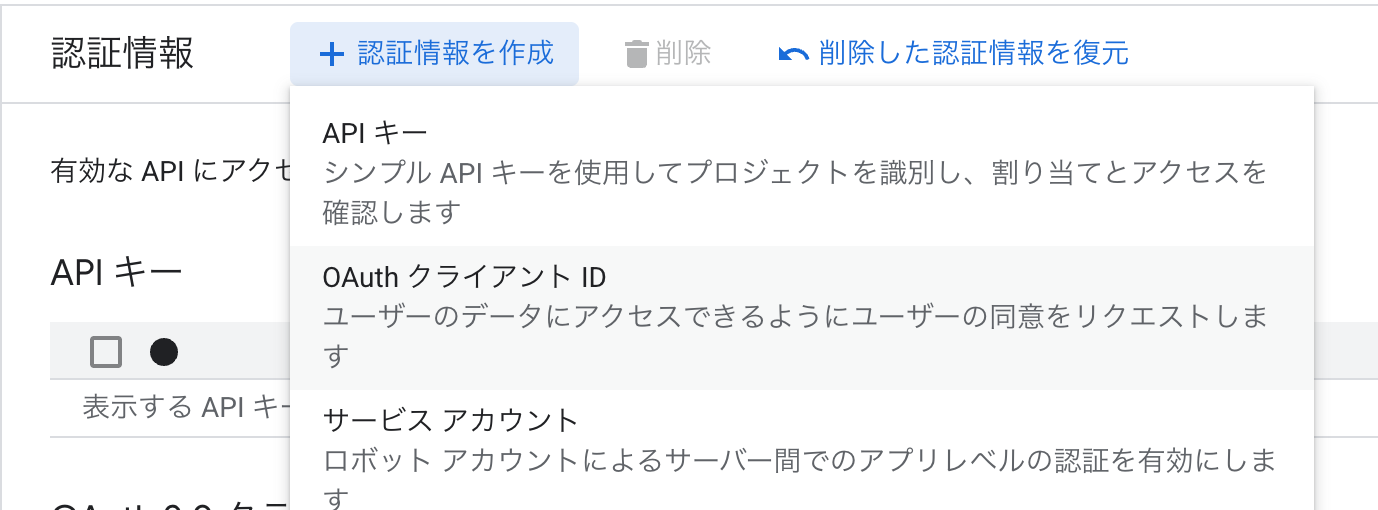Click the black circle icon in API キー table header
Viewport: 1378px width, 510px height.
164,351
